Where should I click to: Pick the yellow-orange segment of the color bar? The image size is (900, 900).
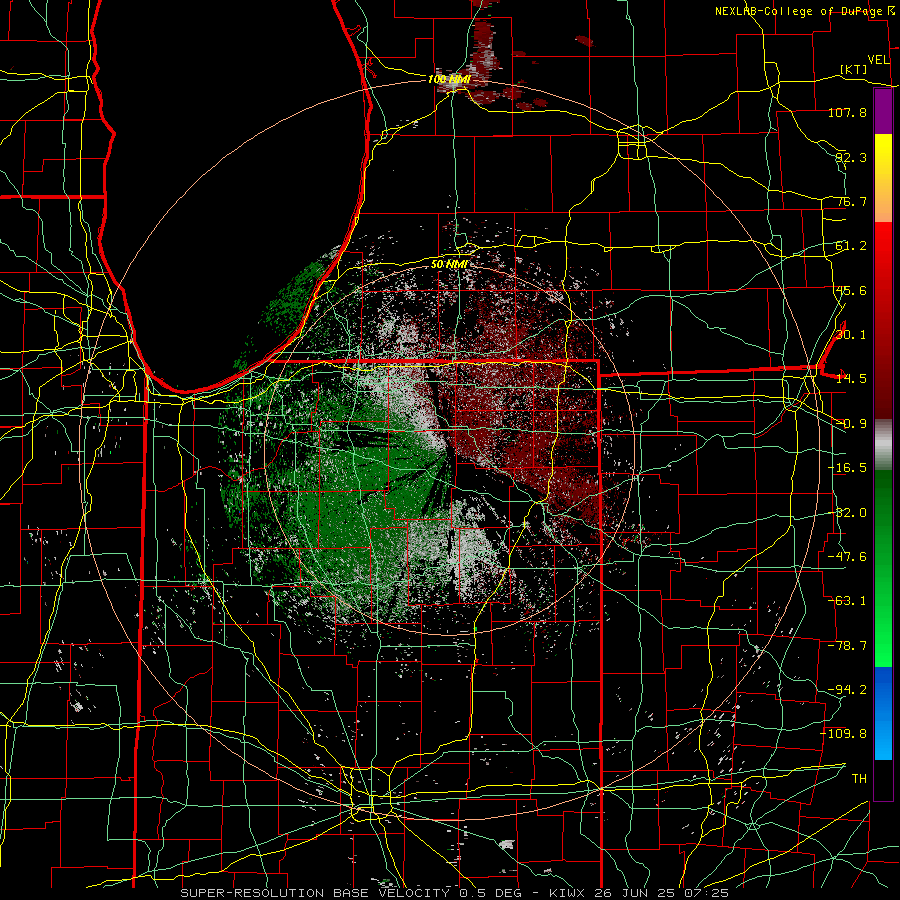(x=883, y=179)
